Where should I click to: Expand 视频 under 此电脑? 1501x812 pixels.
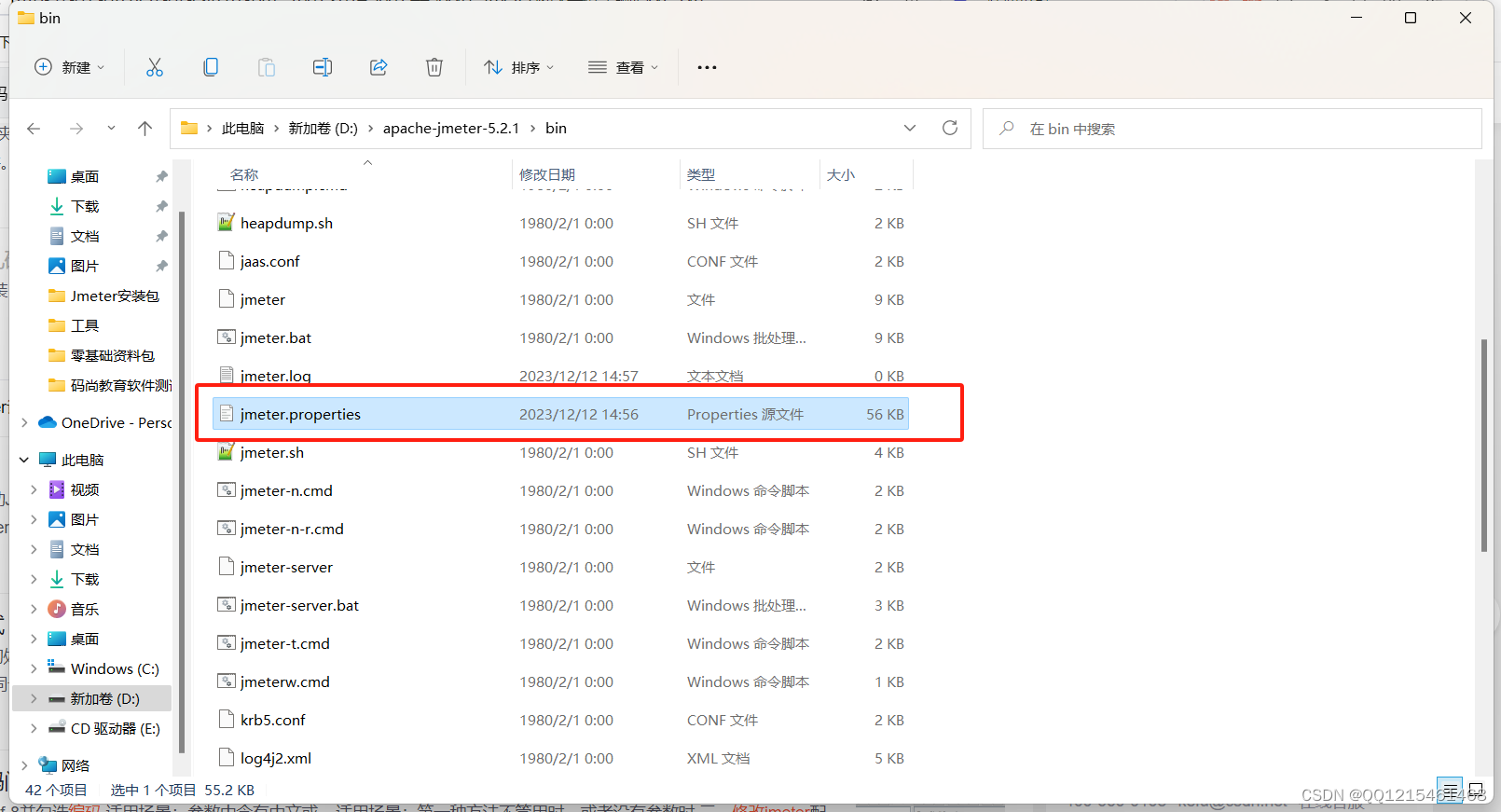[x=34, y=489]
